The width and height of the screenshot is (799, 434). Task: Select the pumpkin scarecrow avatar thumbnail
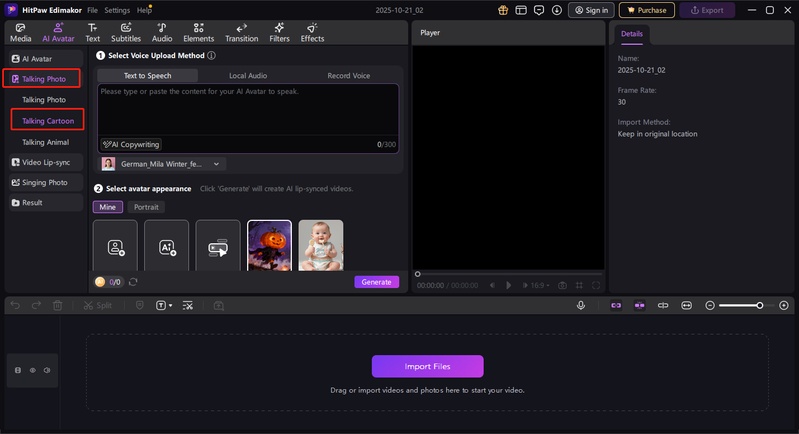tap(269, 246)
